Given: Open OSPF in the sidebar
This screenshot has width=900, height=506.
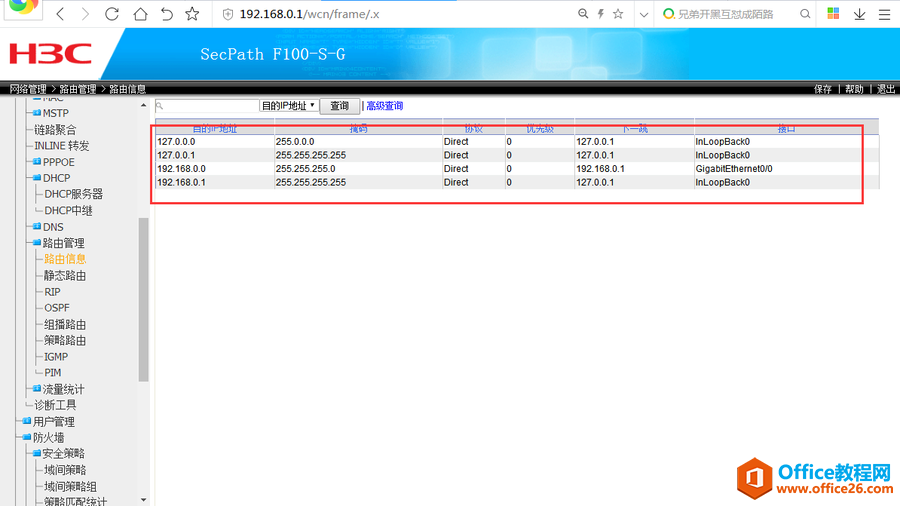Looking at the screenshot, I should pos(57,308).
